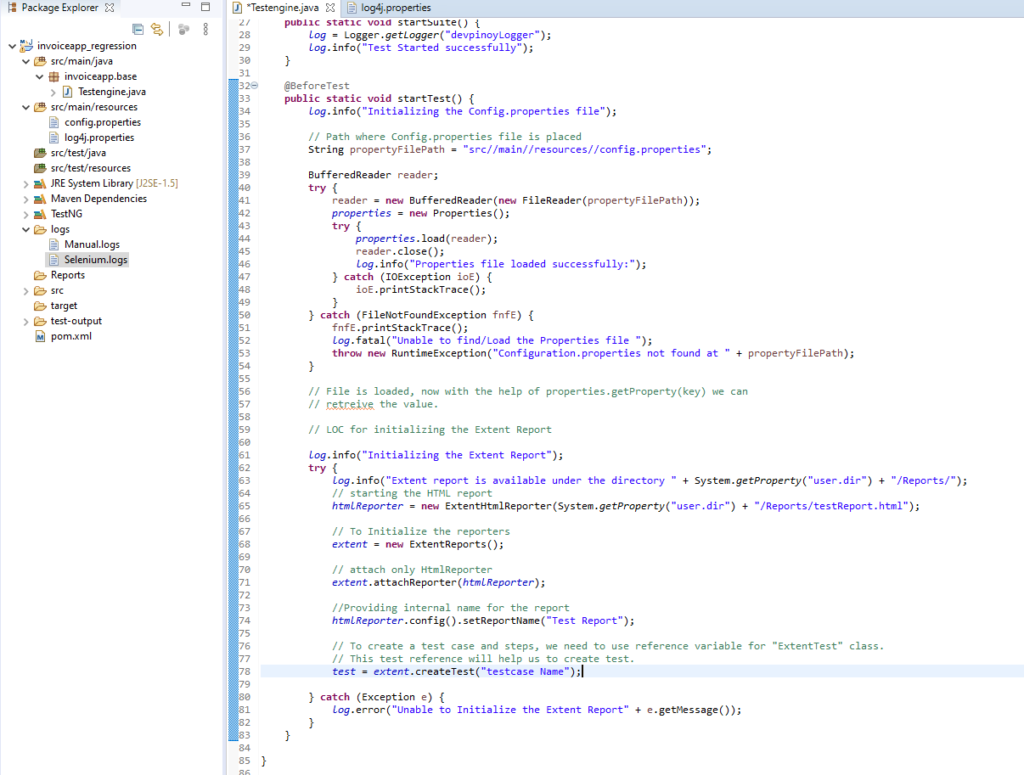Click the @BeforeTest annotation in the editor

(x=317, y=86)
